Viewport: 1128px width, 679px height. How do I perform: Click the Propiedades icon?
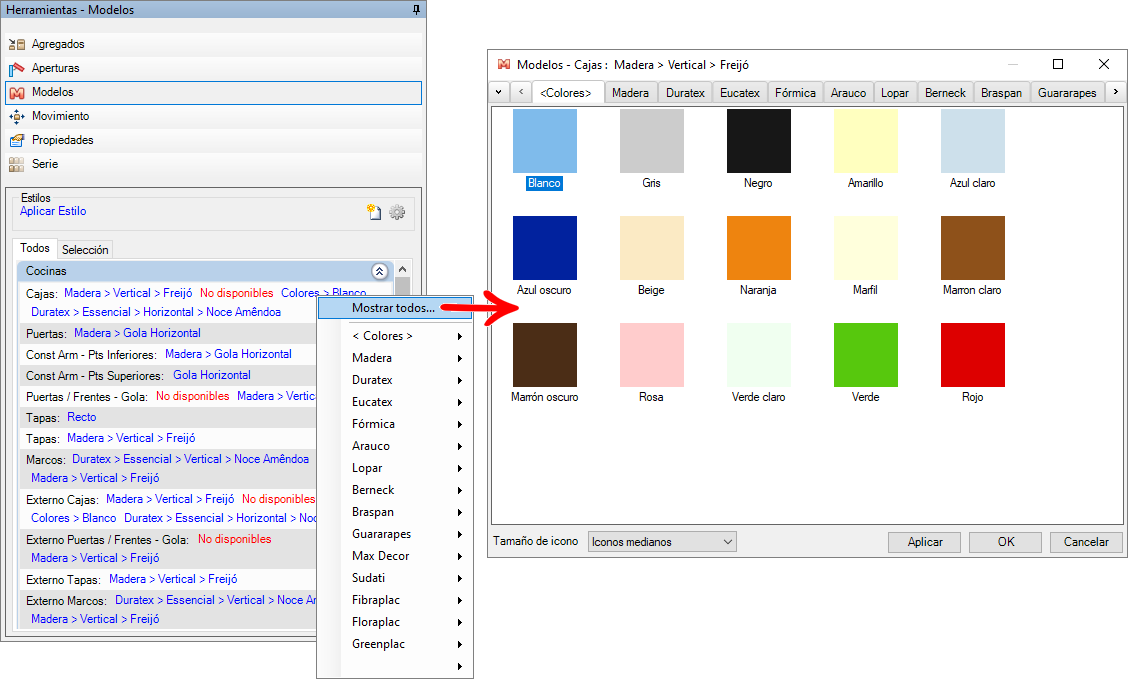[17, 140]
